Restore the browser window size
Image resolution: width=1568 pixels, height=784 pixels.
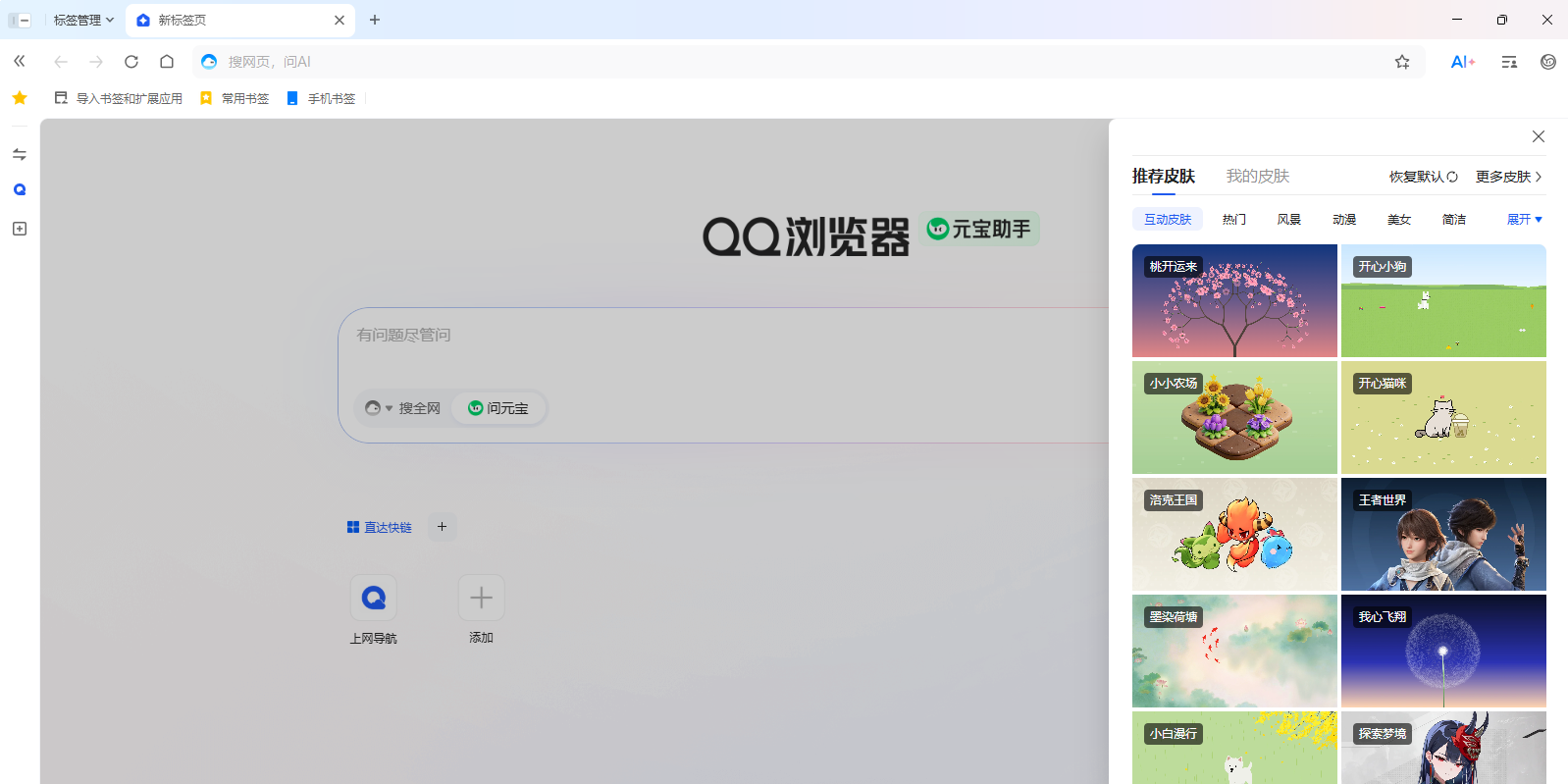point(1502,20)
